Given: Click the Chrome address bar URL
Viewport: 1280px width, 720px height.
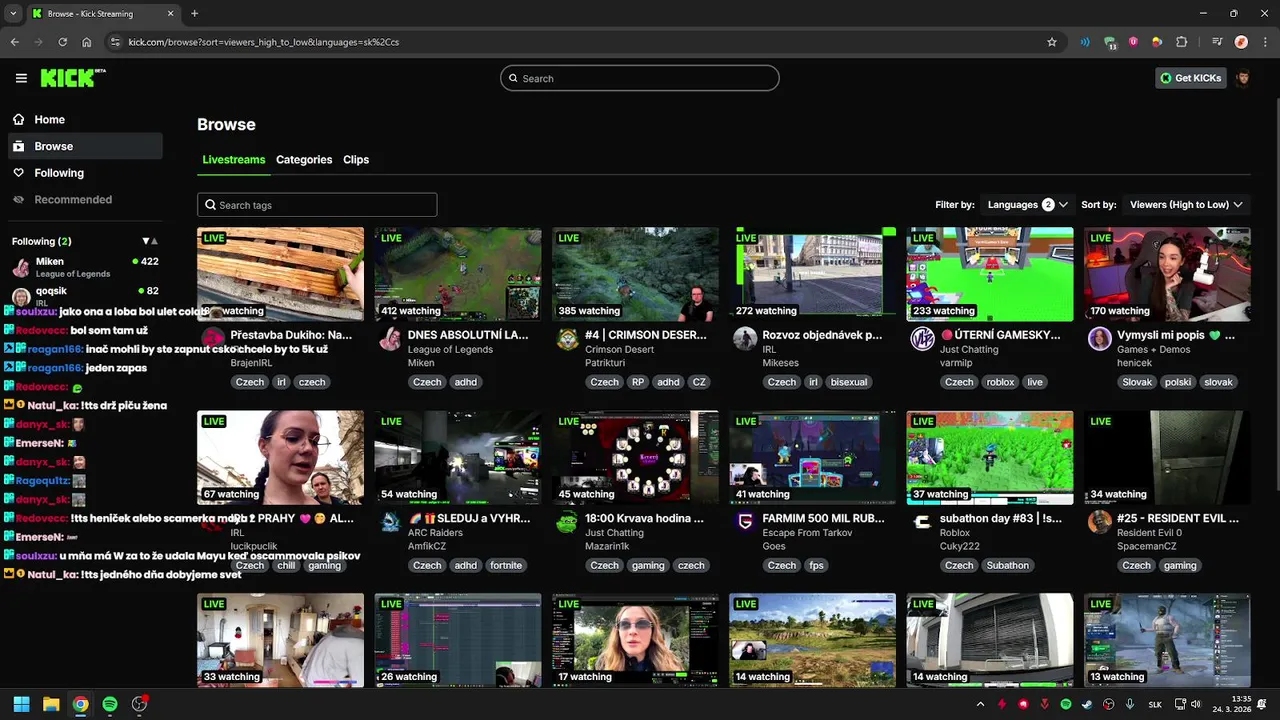Looking at the screenshot, I should coord(264,42).
